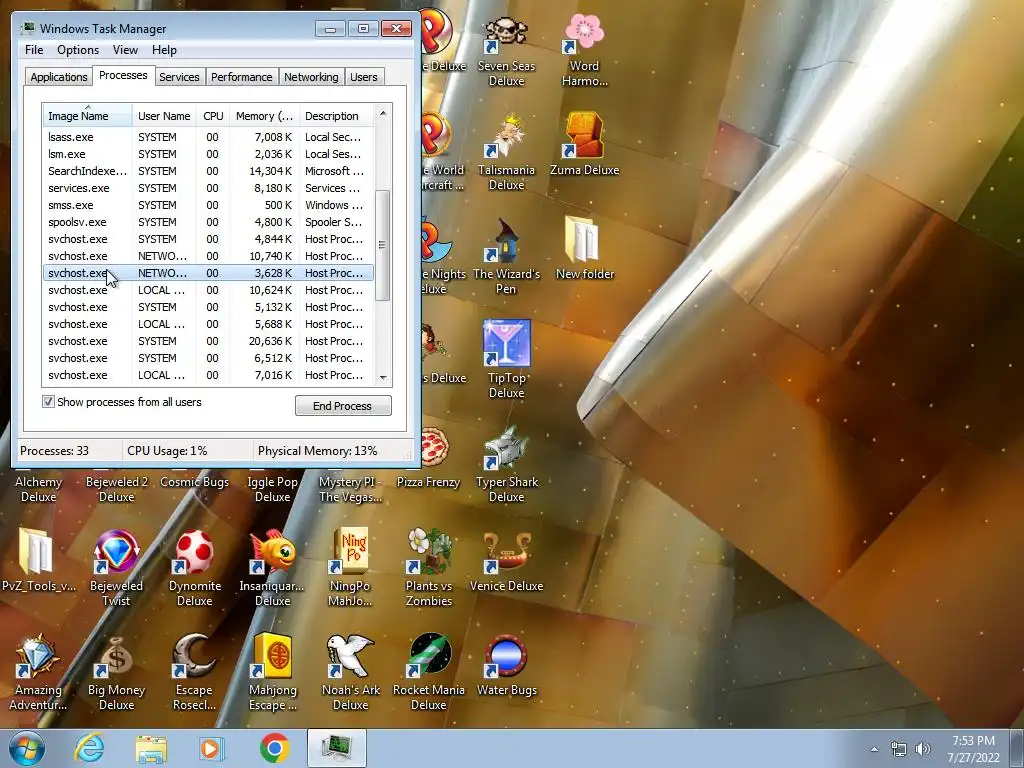Select svchost.exe row using 20,636 K
This screenshot has width=1024, height=768.
pyautogui.click(x=208, y=341)
